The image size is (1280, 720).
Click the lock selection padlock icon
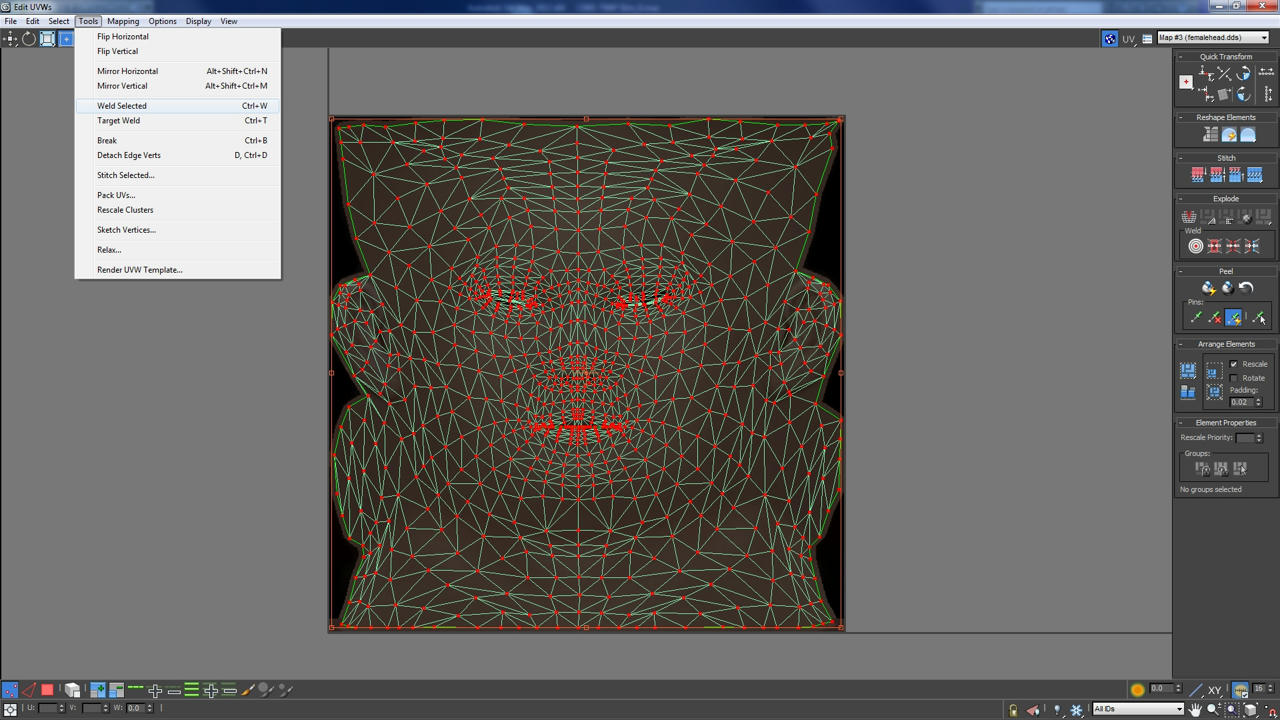pyautogui.click(x=1013, y=710)
